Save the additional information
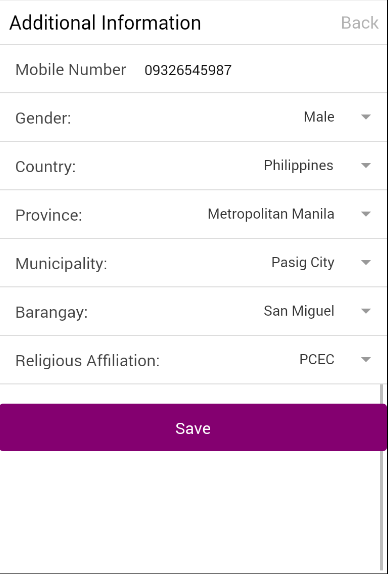Screen dimensions: 388x574 point(193,427)
